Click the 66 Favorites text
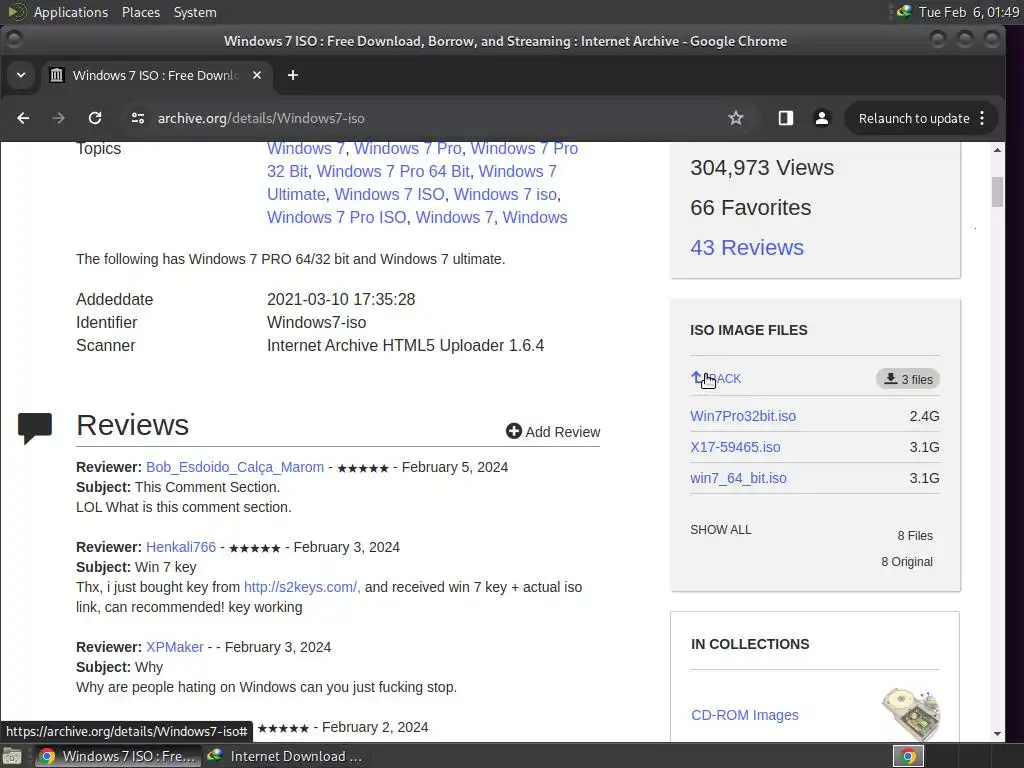The height and width of the screenshot is (768, 1024). coord(750,208)
